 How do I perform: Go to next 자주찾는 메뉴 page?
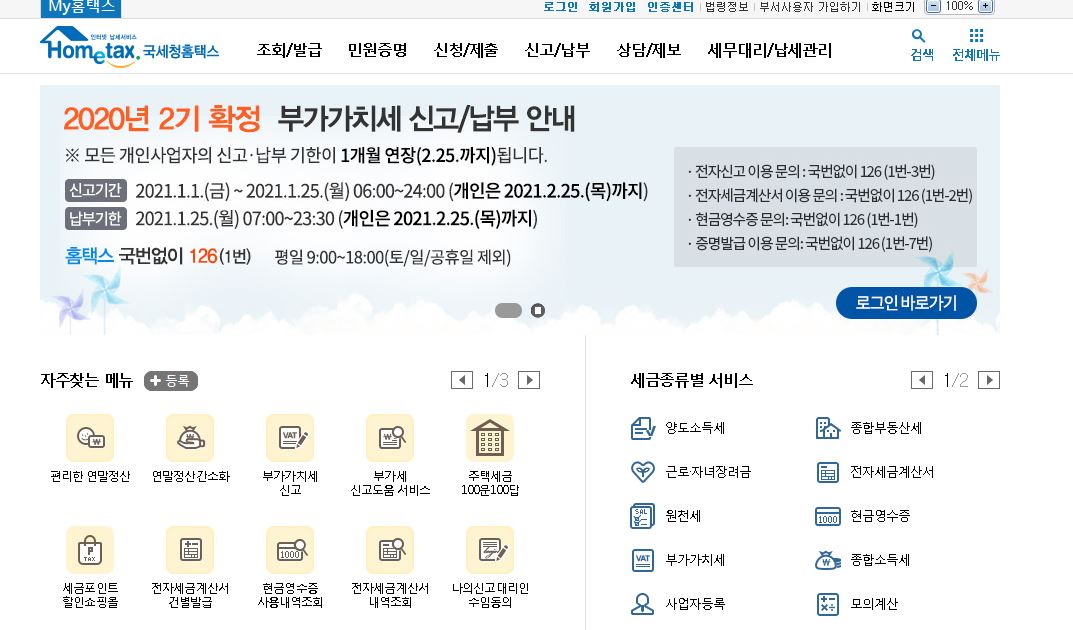click(x=529, y=380)
